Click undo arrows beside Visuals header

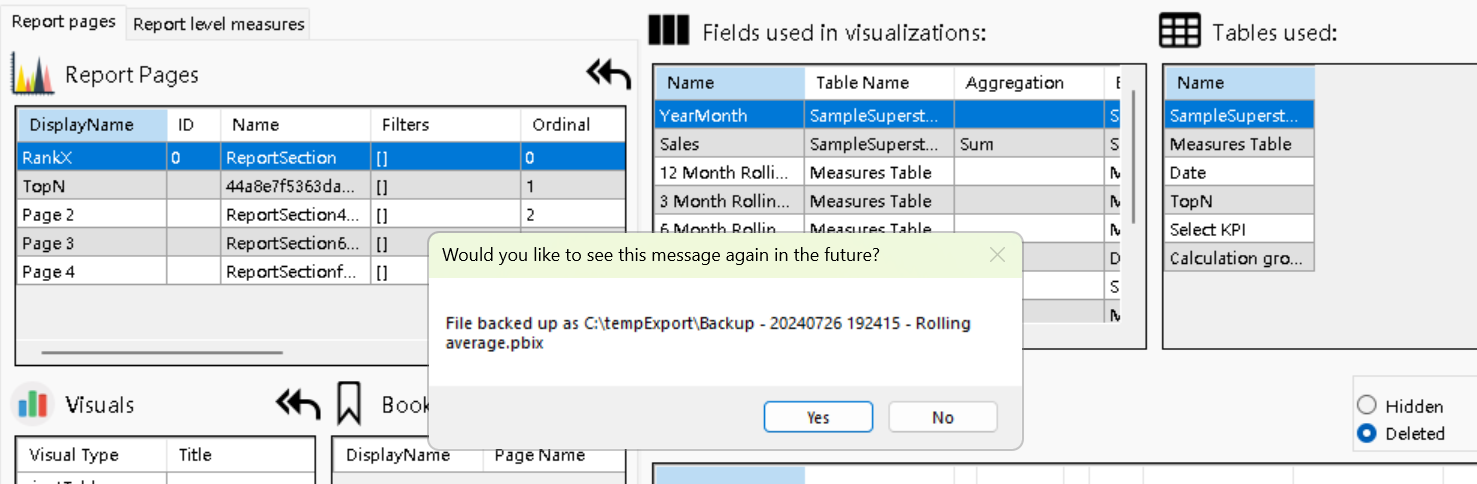[298, 405]
